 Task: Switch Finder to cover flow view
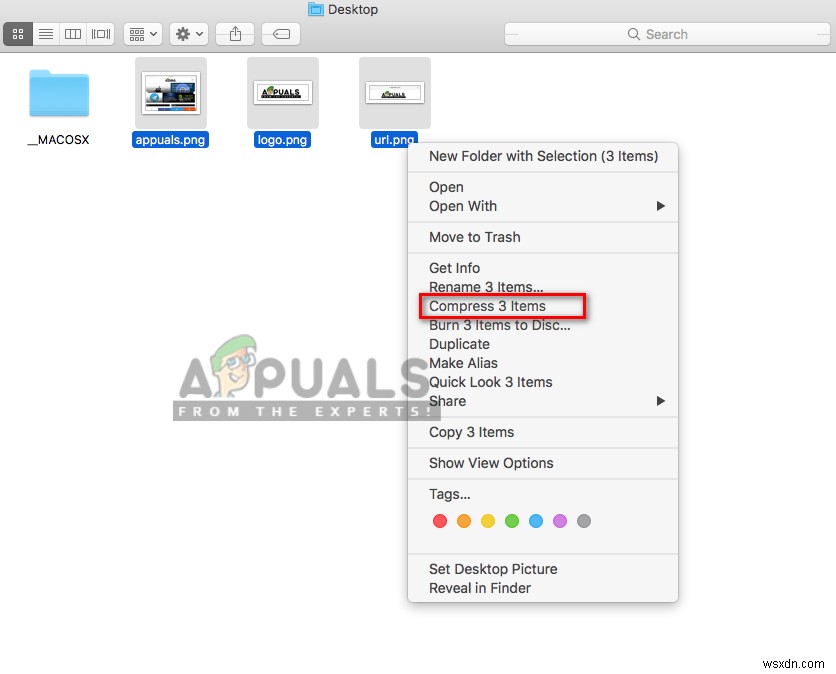pyautogui.click(x=100, y=34)
